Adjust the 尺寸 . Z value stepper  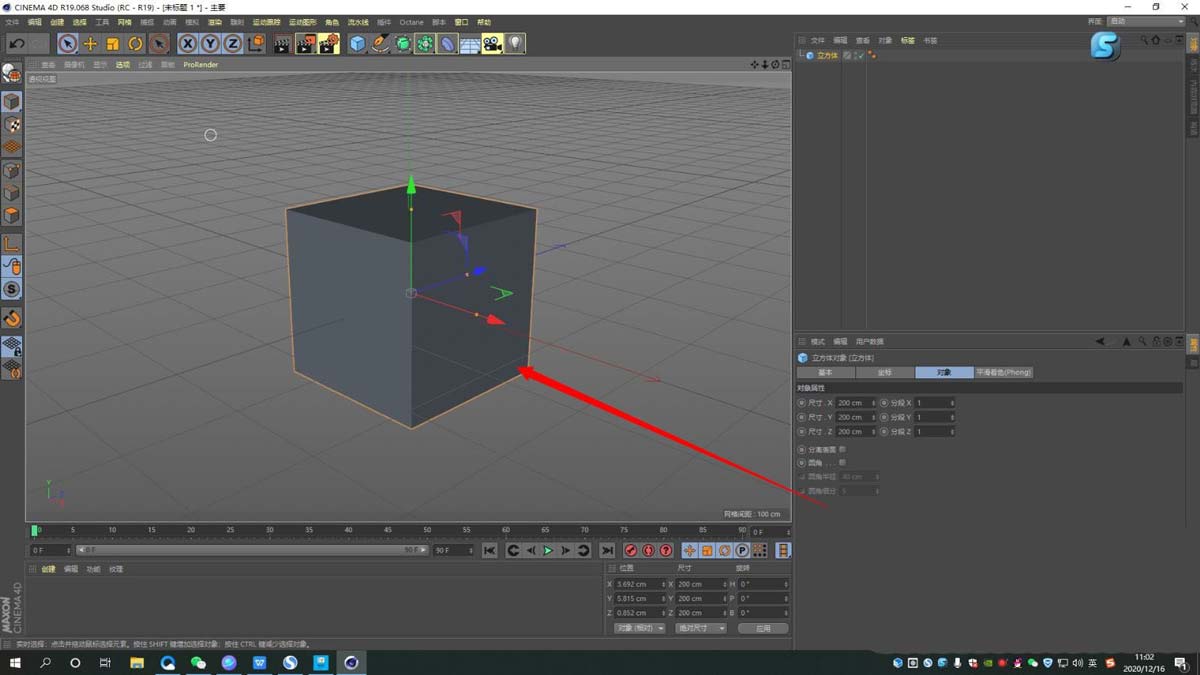(x=874, y=432)
